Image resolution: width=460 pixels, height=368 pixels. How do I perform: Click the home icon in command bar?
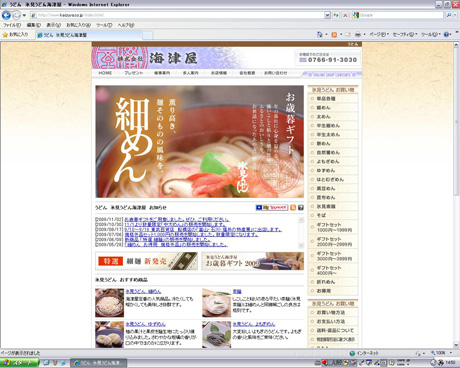(320, 34)
